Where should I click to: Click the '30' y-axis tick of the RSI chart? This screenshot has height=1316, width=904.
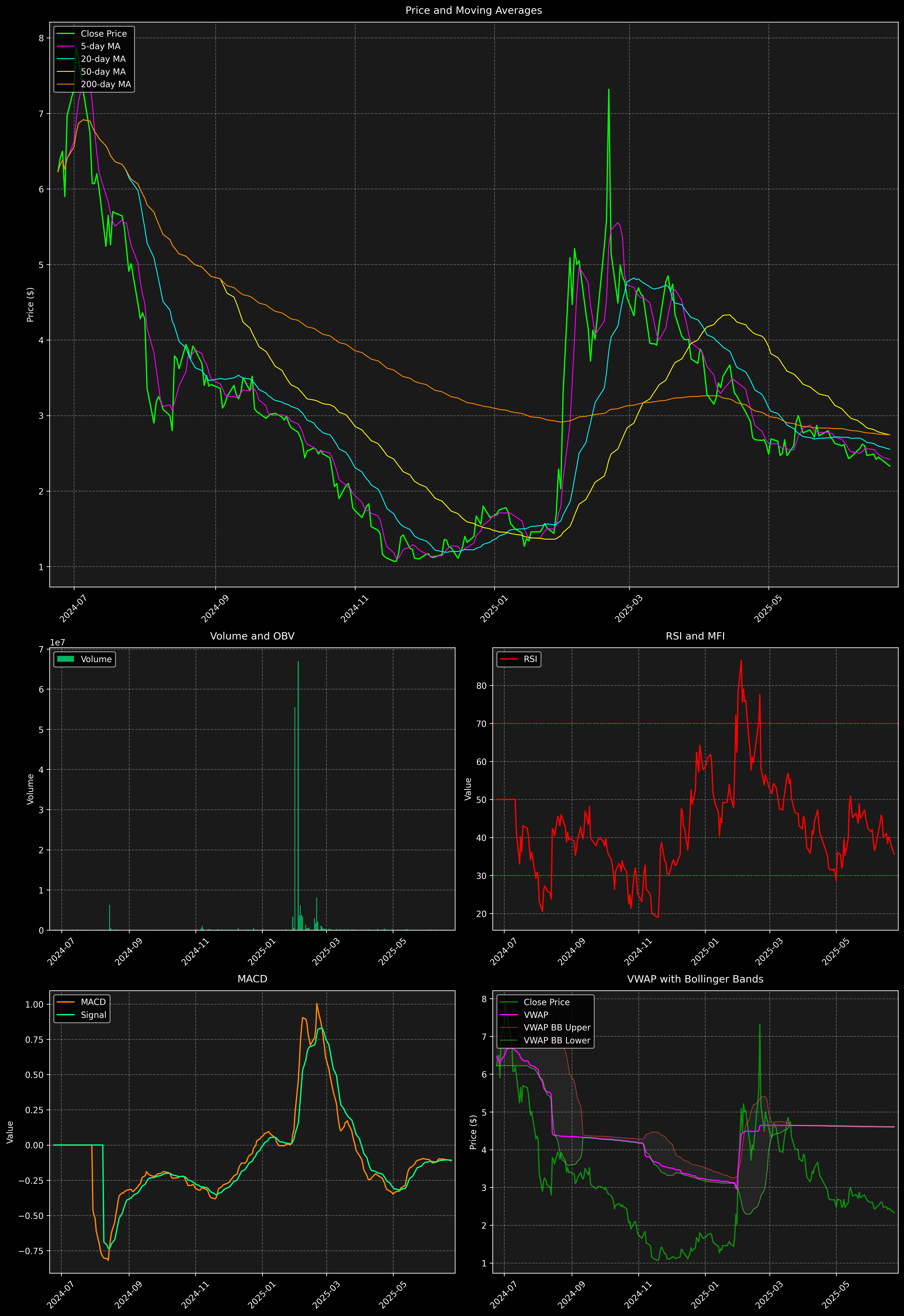[482, 876]
